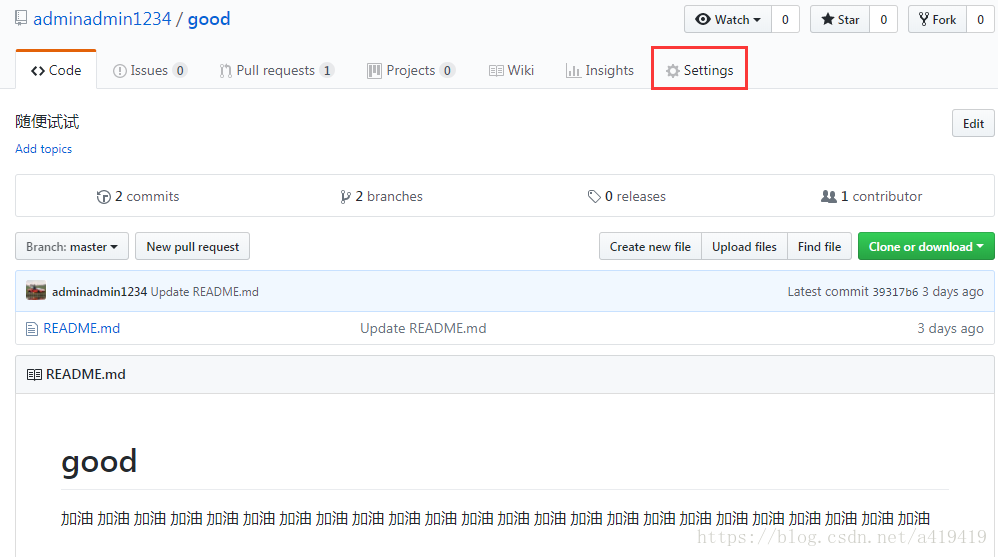Screen dimensions: 998x557
Task: Click the branches icon beside 2 branches
Action: tap(345, 197)
